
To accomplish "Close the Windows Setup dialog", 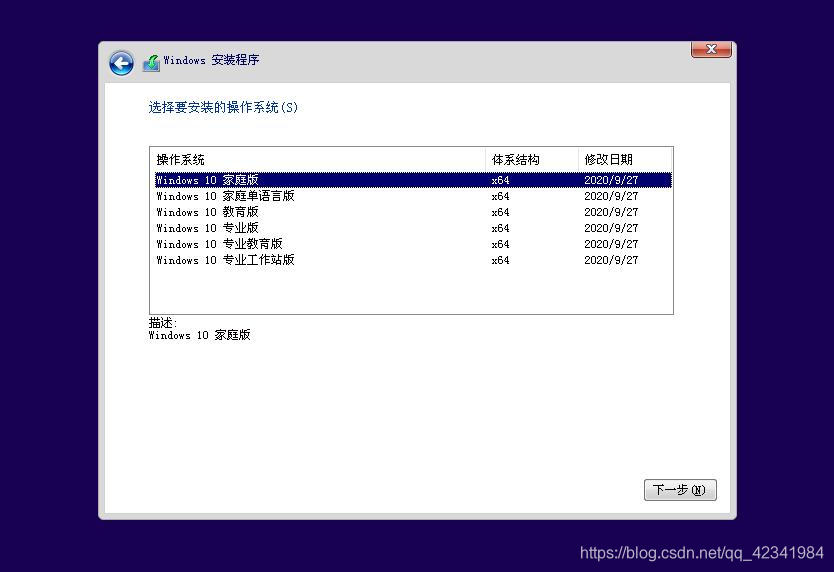I will tap(711, 49).
